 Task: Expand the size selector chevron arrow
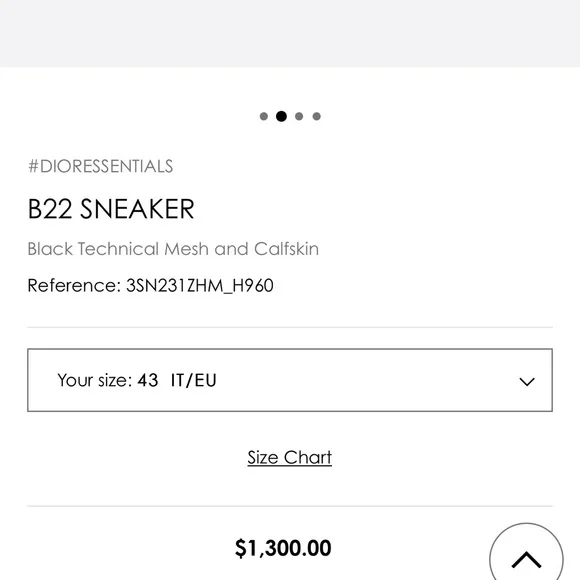pos(527,381)
